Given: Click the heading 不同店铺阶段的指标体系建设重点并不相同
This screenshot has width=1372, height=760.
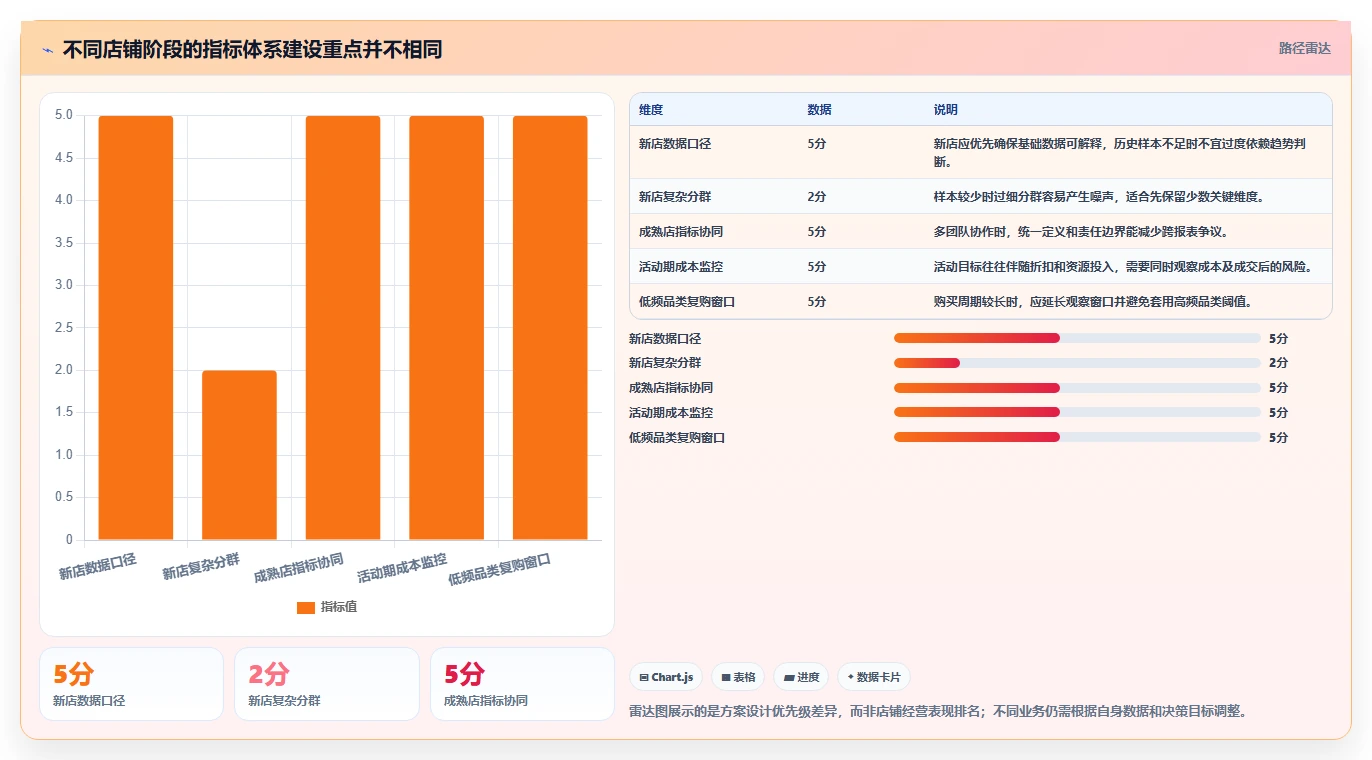Looking at the screenshot, I should 252,49.
